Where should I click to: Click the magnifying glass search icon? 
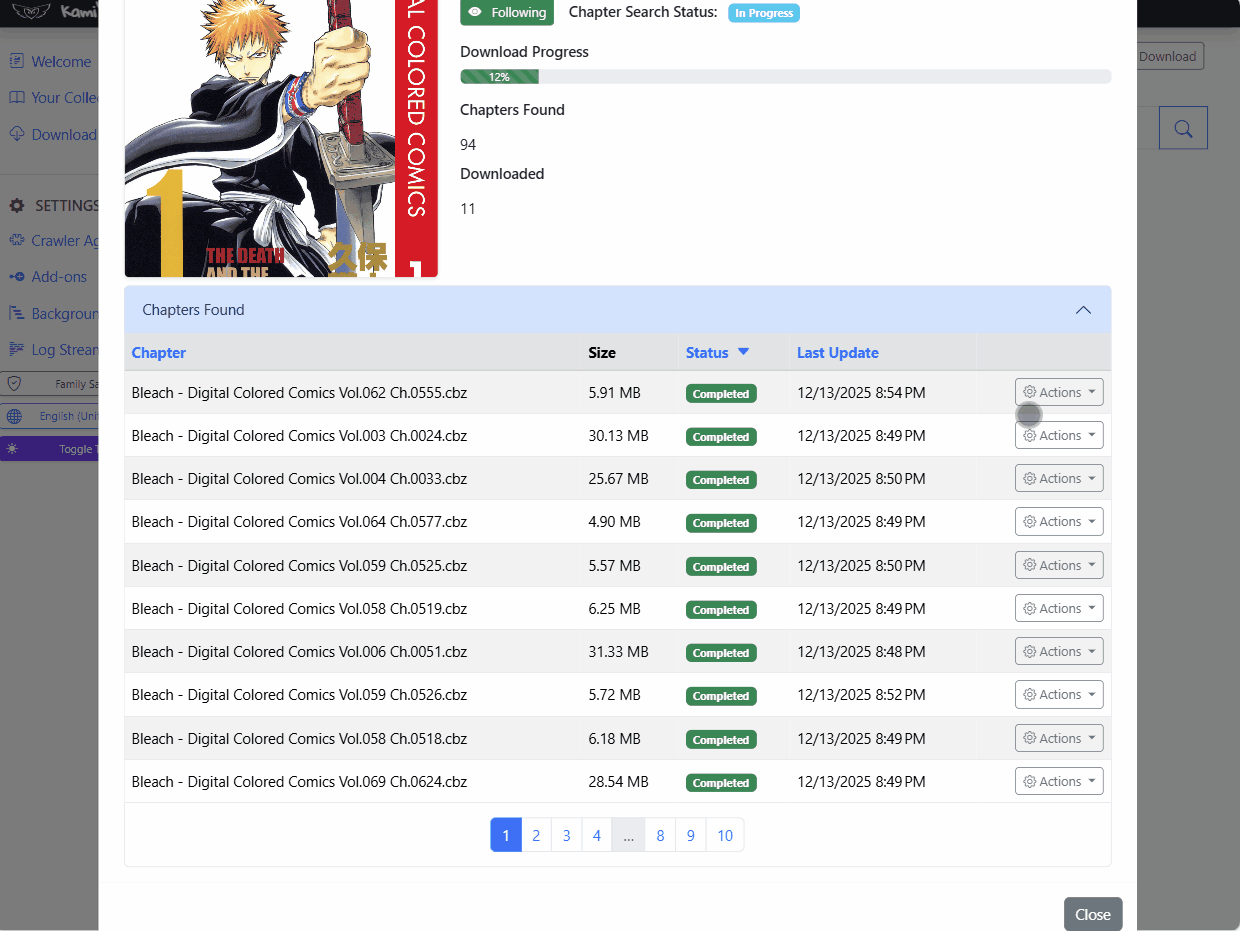pos(1183,128)
